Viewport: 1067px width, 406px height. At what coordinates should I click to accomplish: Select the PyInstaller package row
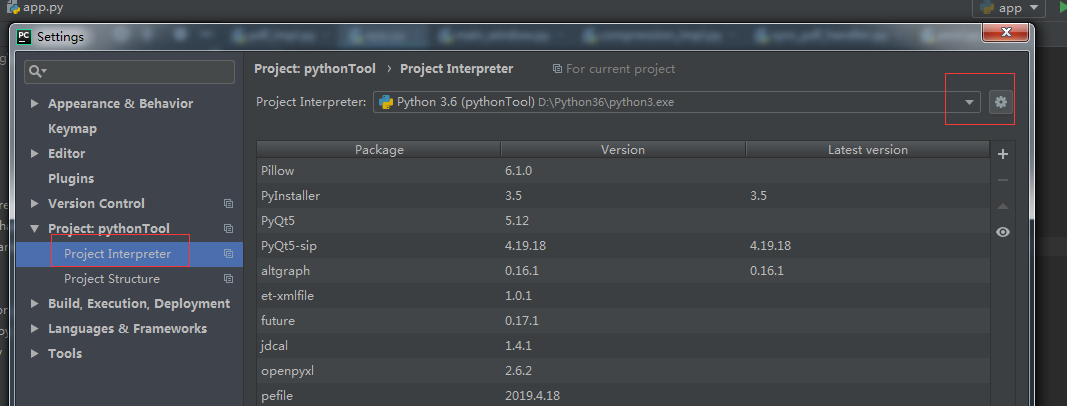tap(623, 196)
